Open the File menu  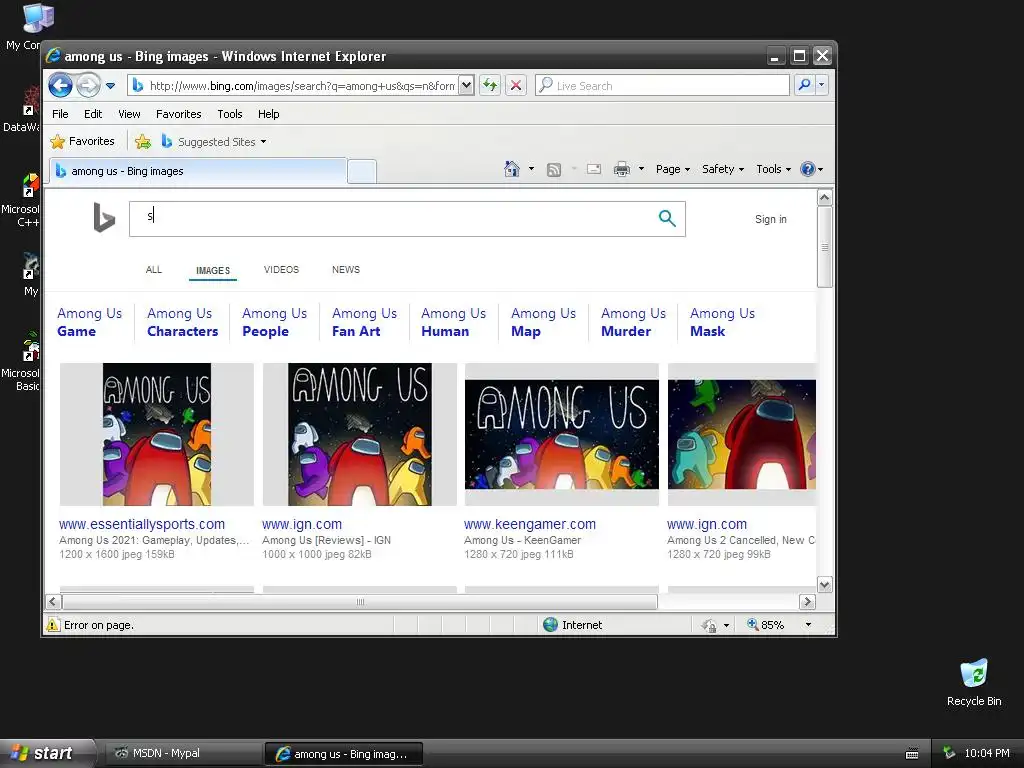[x=60, y=114]
